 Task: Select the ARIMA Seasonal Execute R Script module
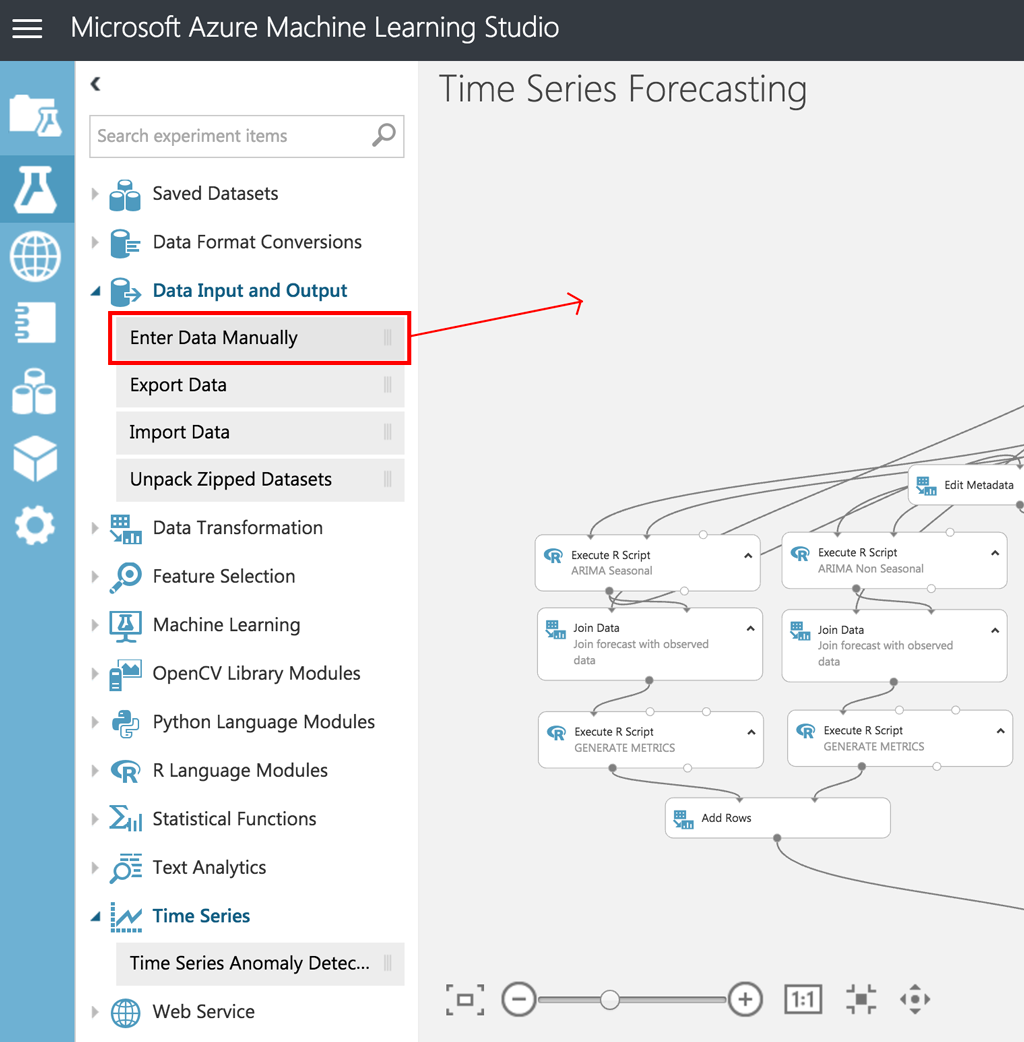point(647,563)
